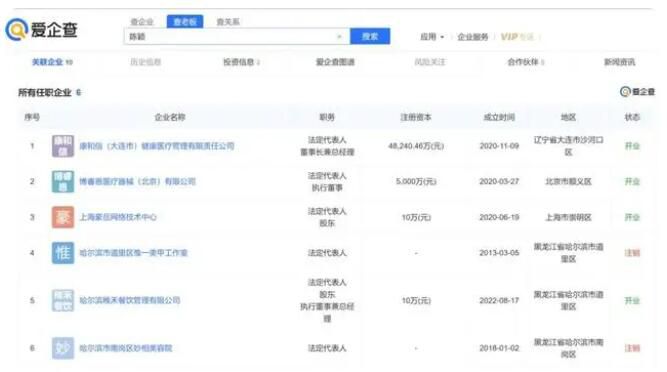Open the teal logo of company row 2
The height and width of the screenshot is (372, 667).
tap(63, 182)
